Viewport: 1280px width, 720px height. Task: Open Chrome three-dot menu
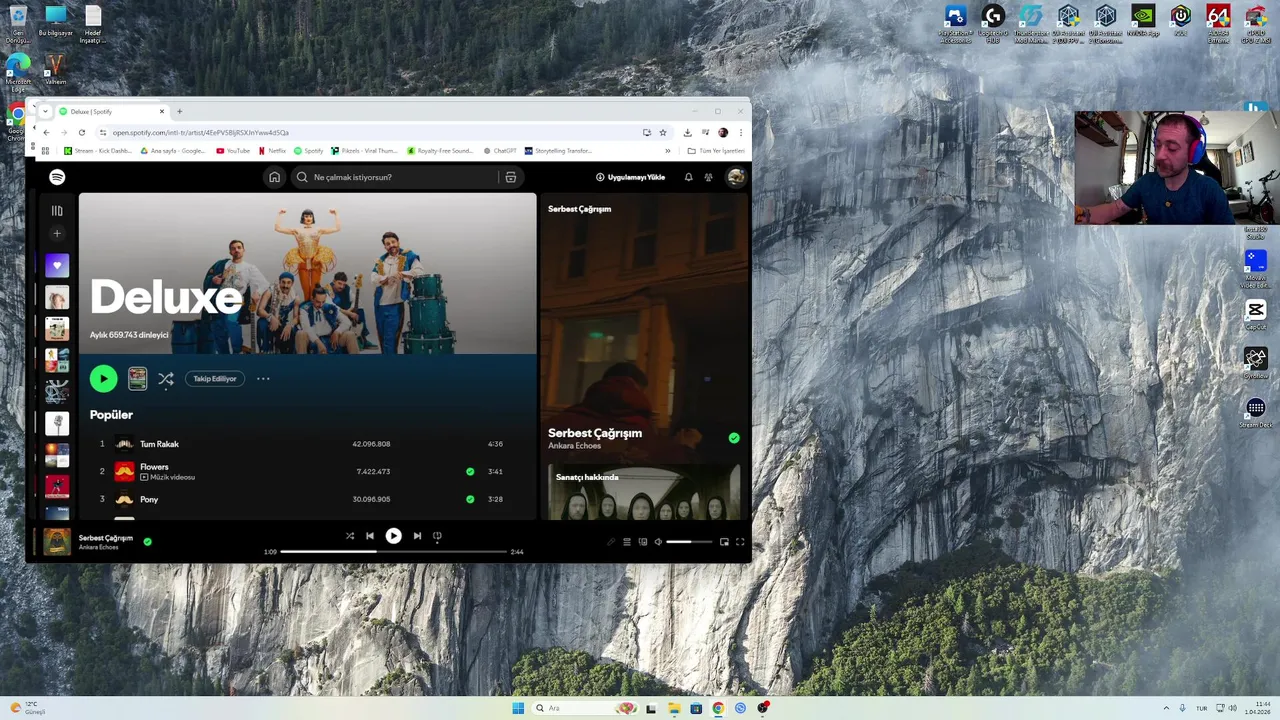click(740, 132)
